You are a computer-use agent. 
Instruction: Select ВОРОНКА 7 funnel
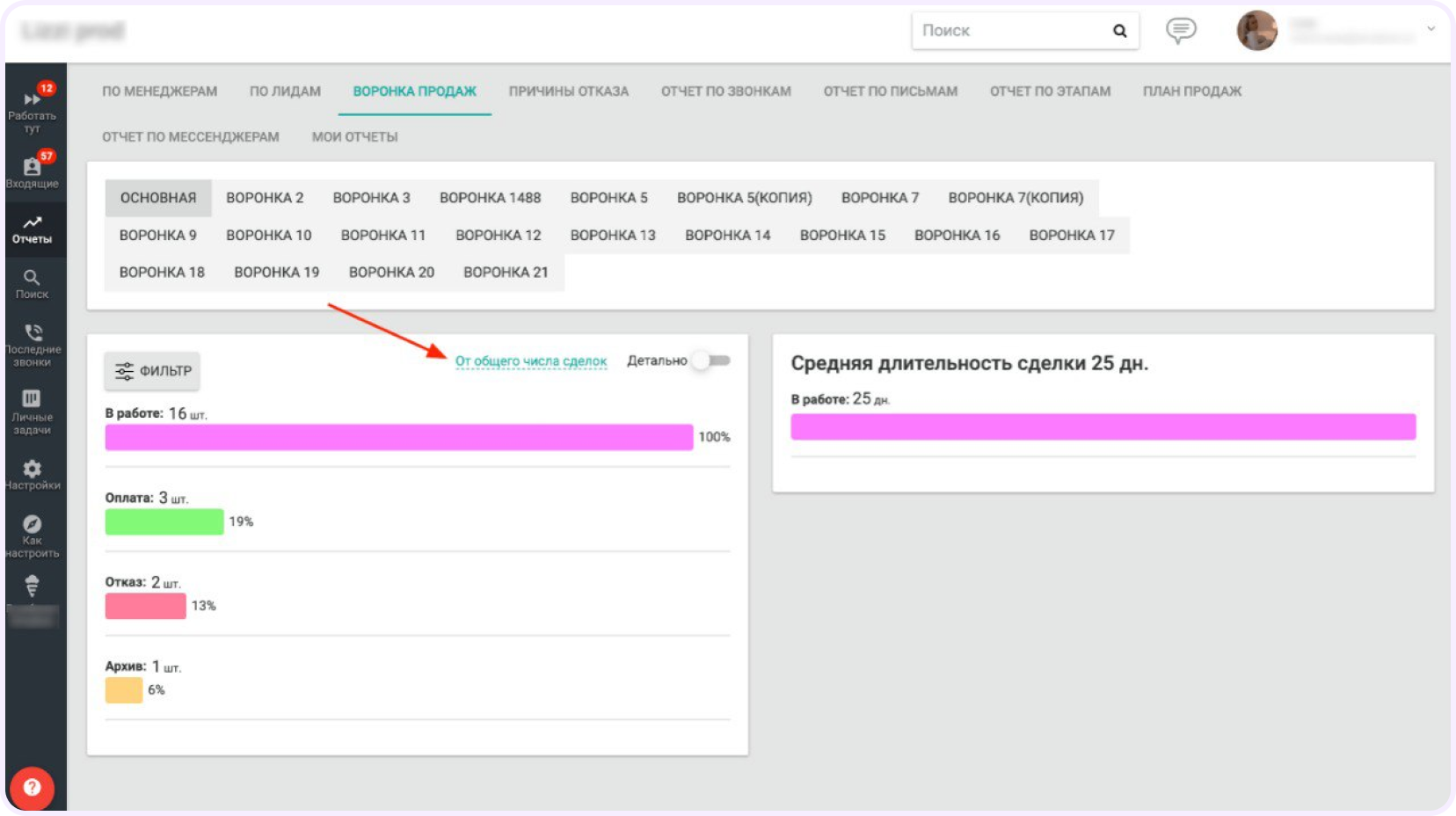pos(880,198)
